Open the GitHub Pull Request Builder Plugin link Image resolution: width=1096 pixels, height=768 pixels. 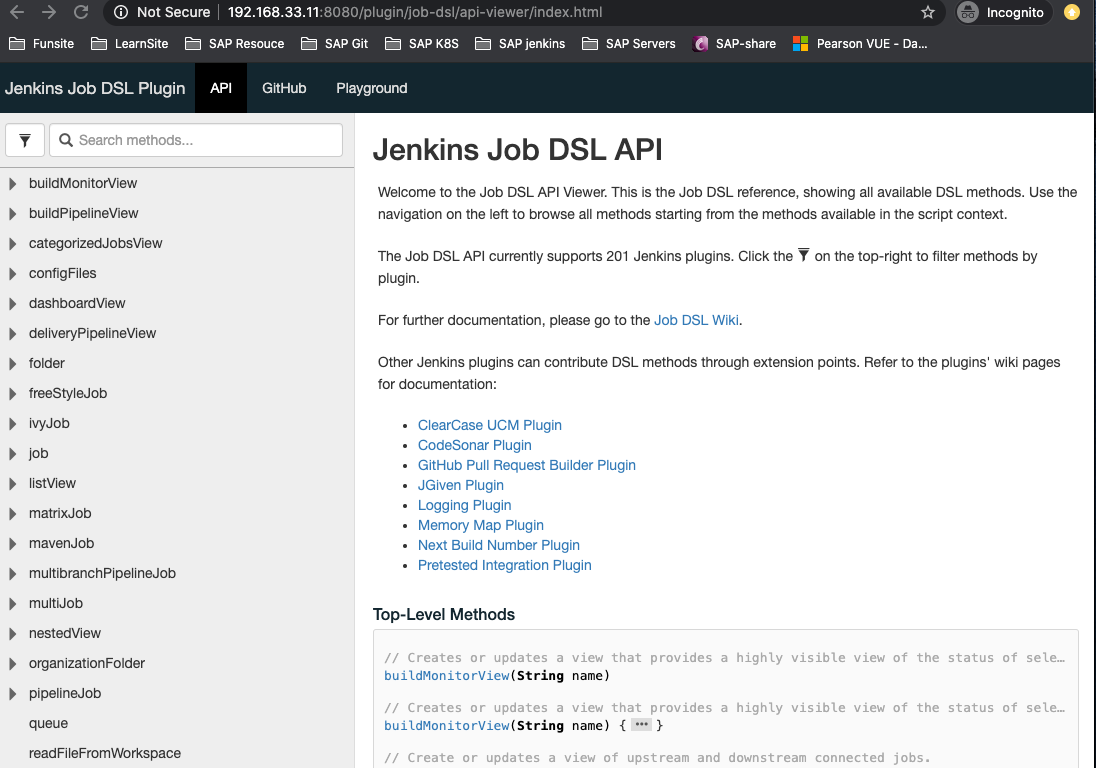527,465
